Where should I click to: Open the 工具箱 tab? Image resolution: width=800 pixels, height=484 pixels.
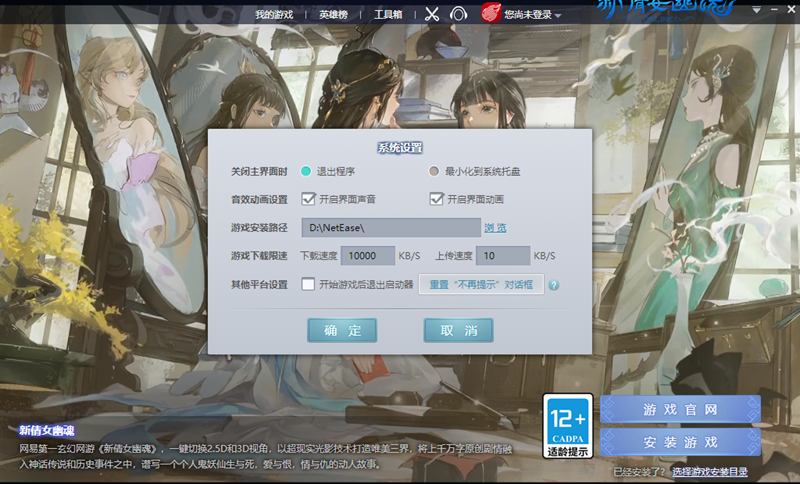tap(388, 15)
